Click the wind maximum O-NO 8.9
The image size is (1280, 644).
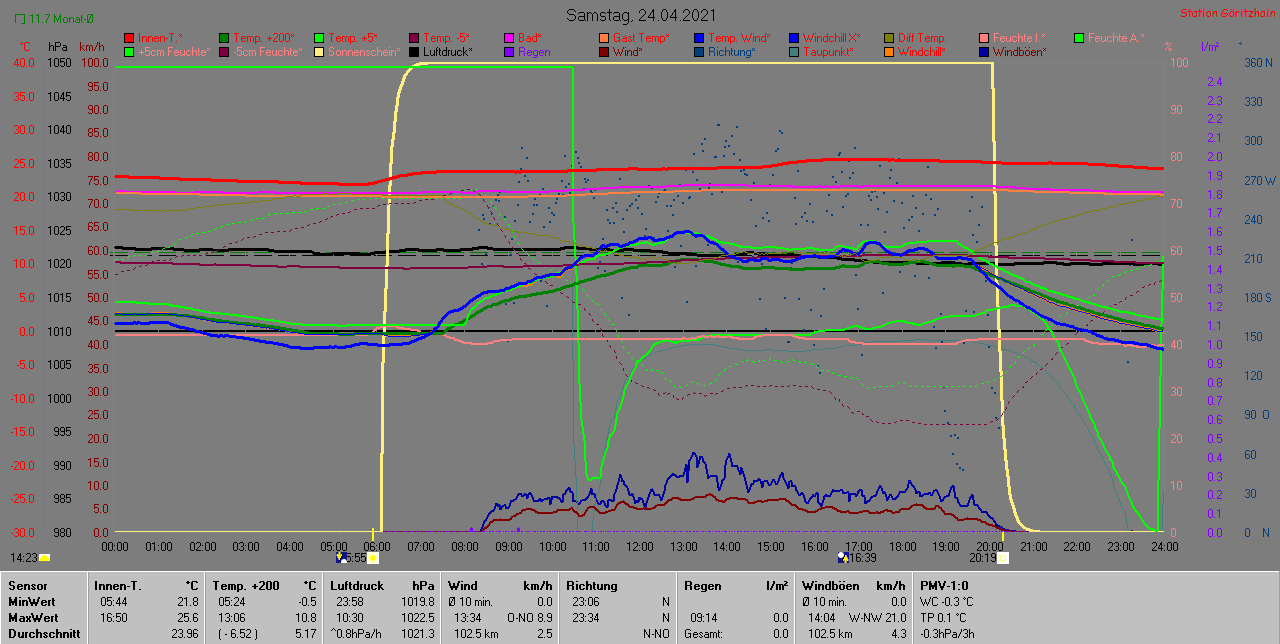(x=530, y=618)
